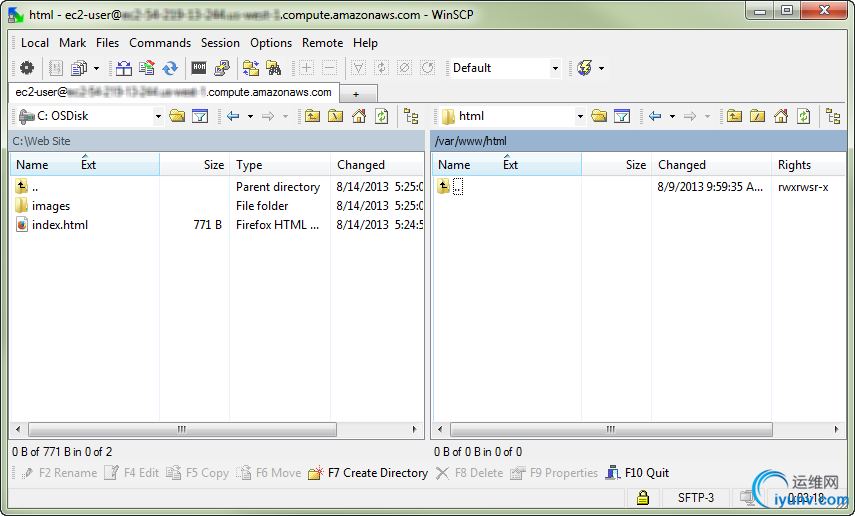Open a new session tab with plus
The width and height of the screenshot is (855, 516).
coord(356,94)
